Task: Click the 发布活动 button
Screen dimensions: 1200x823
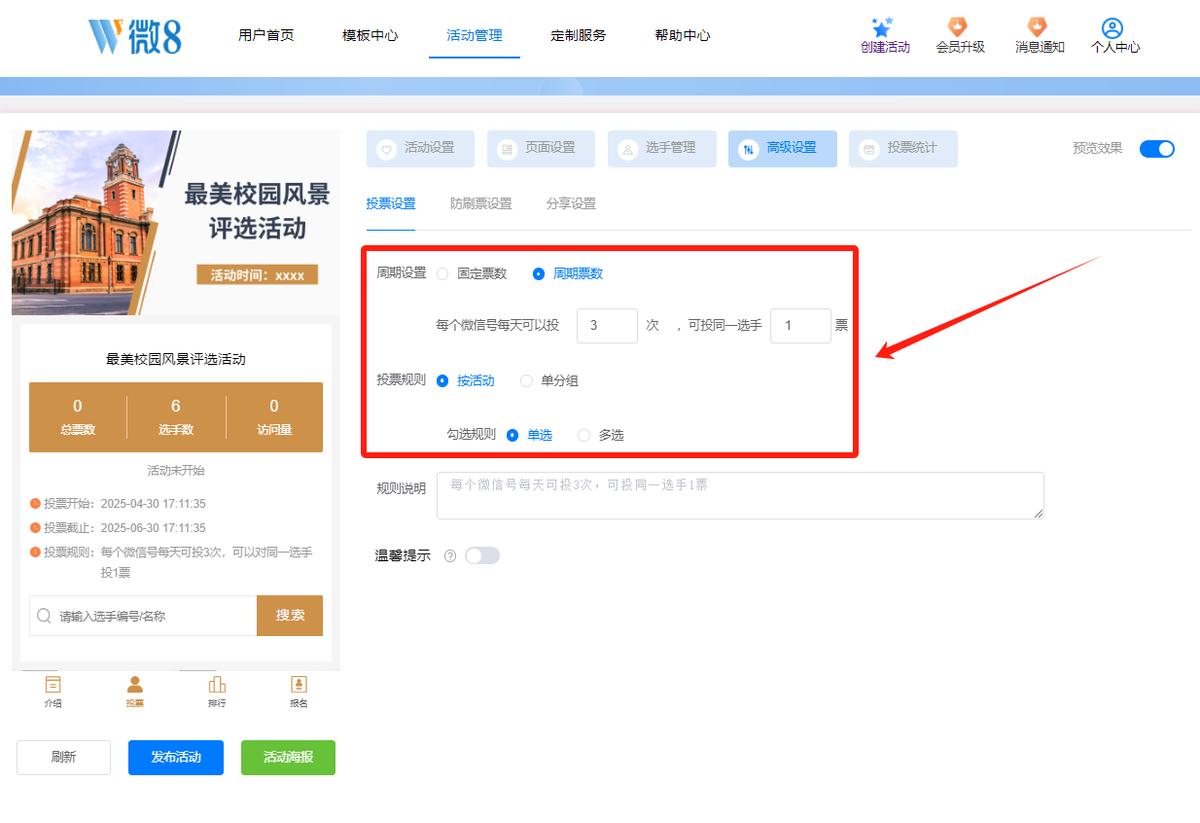Action: point(176,758)
